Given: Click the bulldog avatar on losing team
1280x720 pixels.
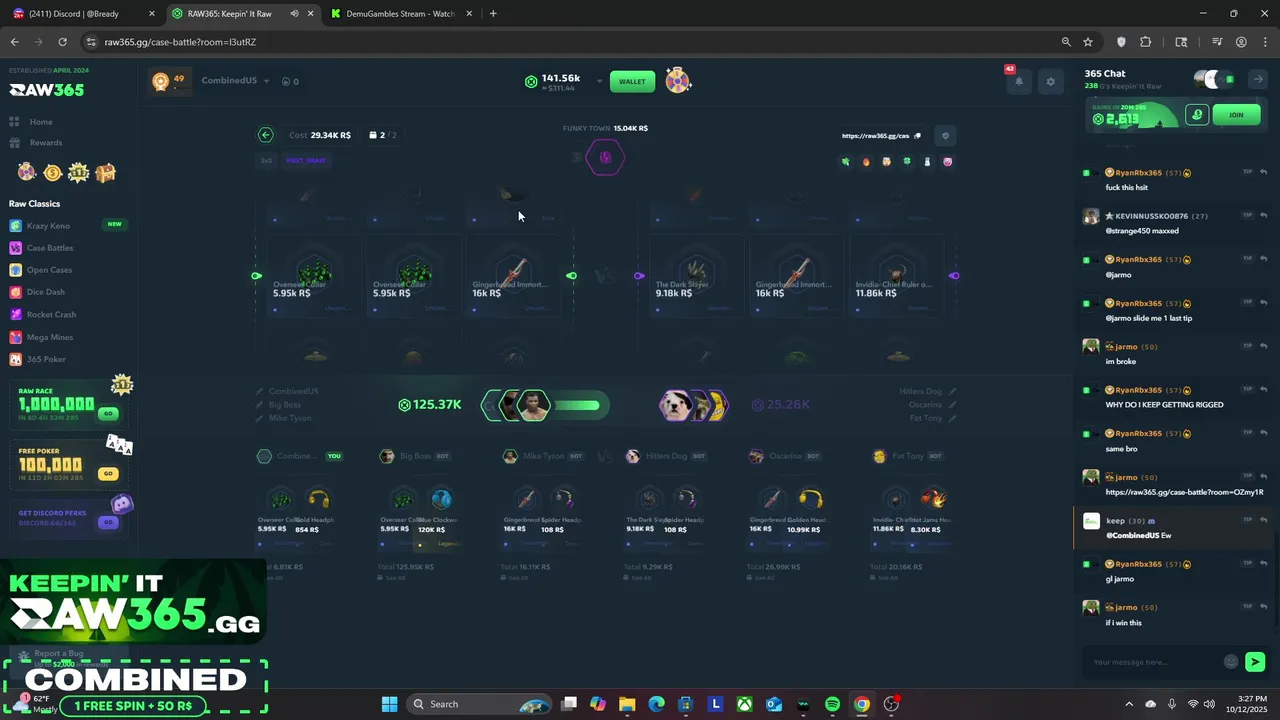Looking at the screenshot, I should 675,405.
